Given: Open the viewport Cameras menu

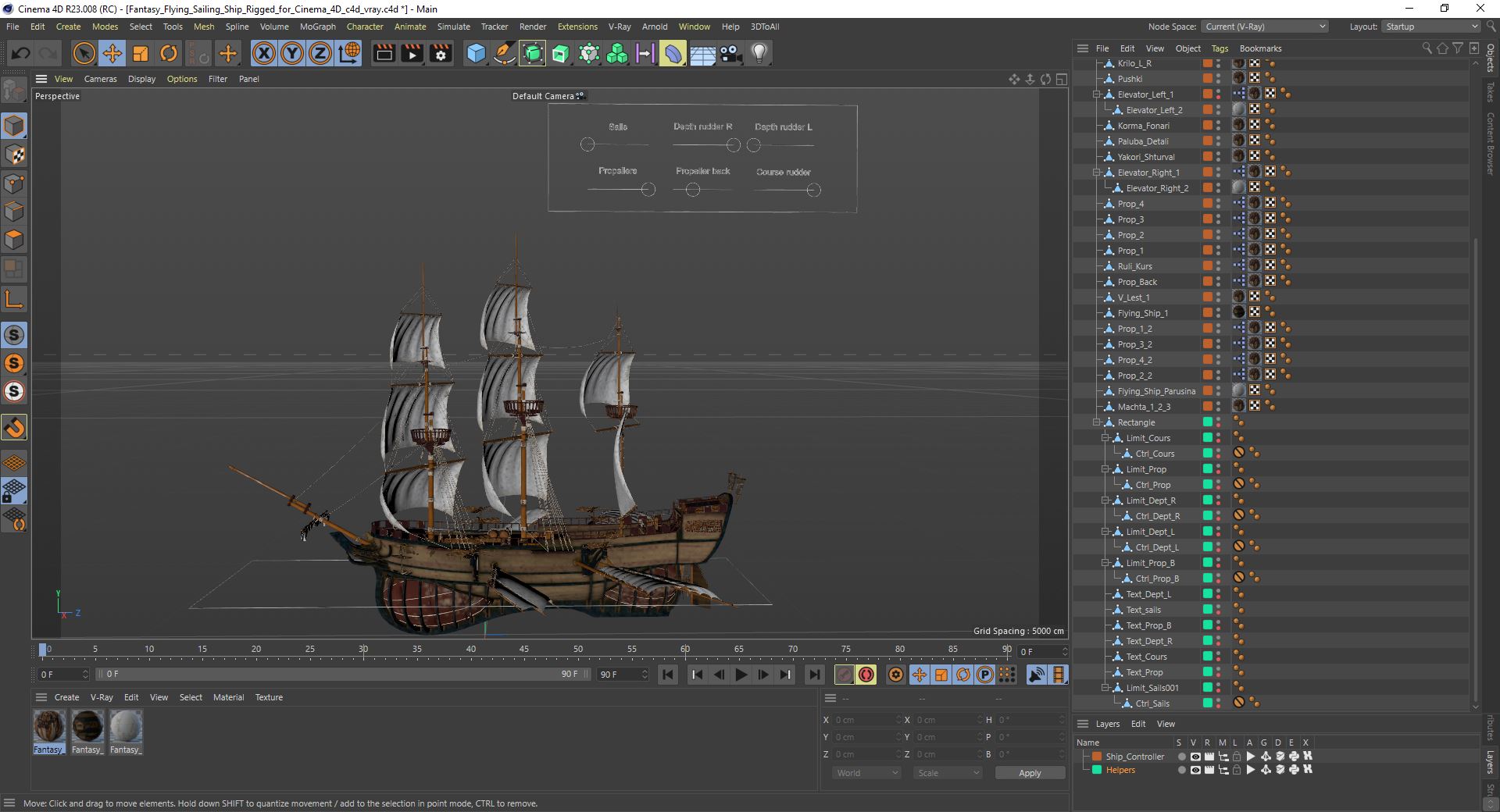Looking at the screenshot, I should 100,79.
